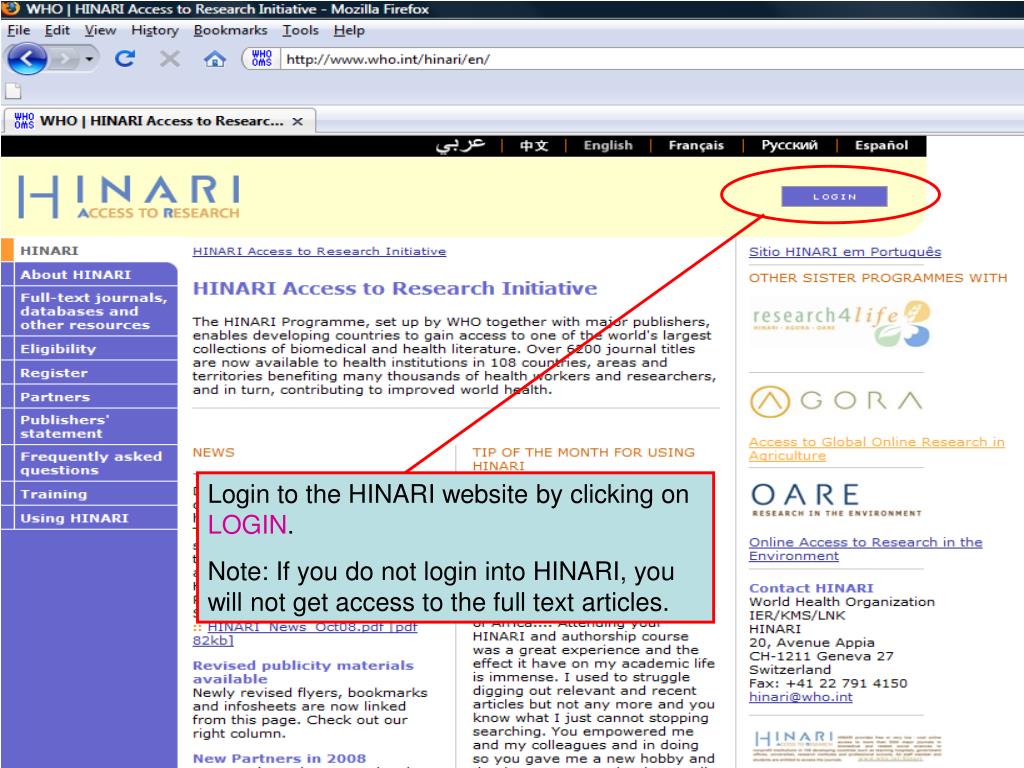Switch site language to Chinese
Viewport: 1024px width, 768px height.
[534, 146]
